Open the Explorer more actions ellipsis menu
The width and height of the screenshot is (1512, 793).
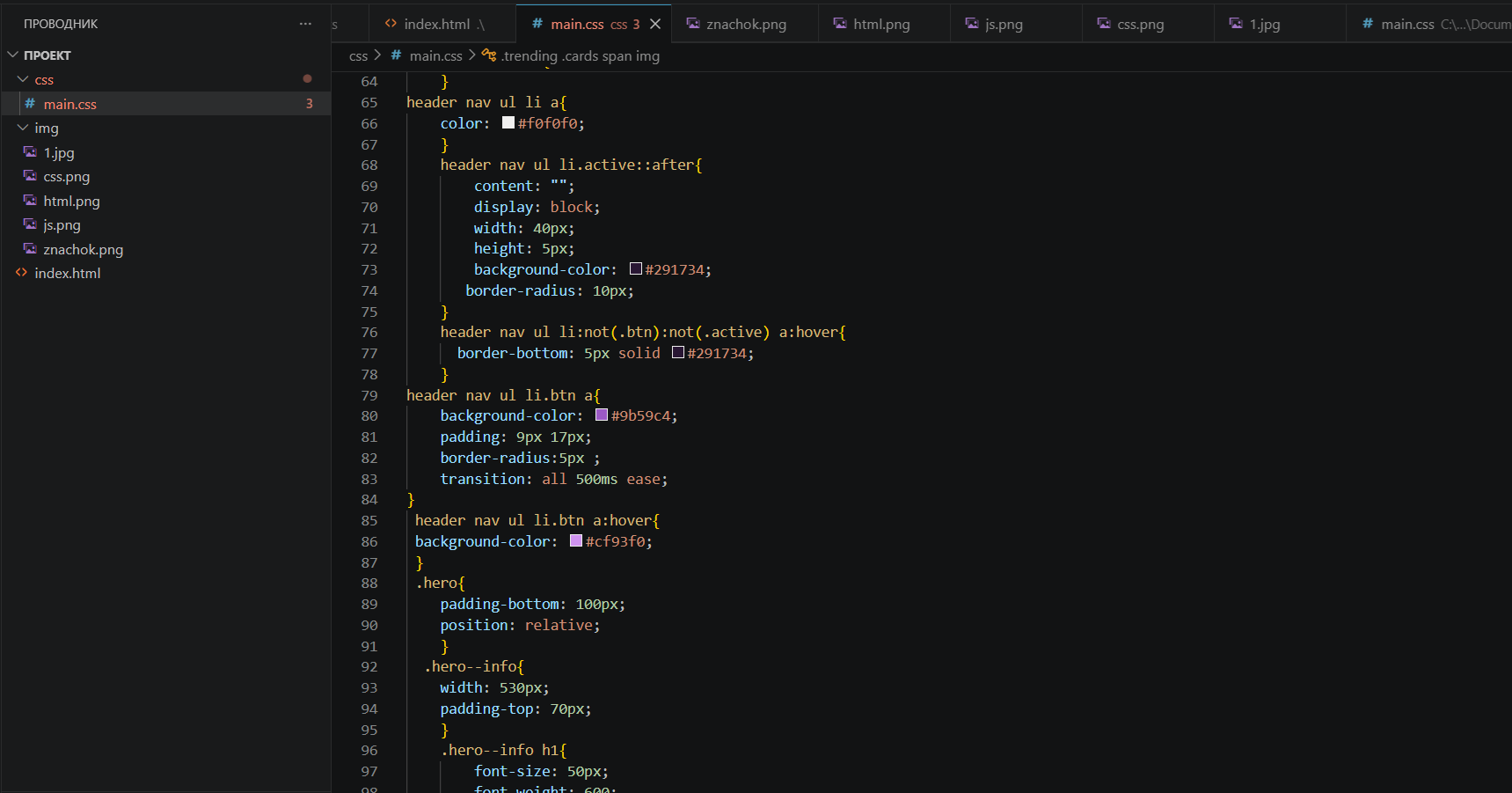305,24
